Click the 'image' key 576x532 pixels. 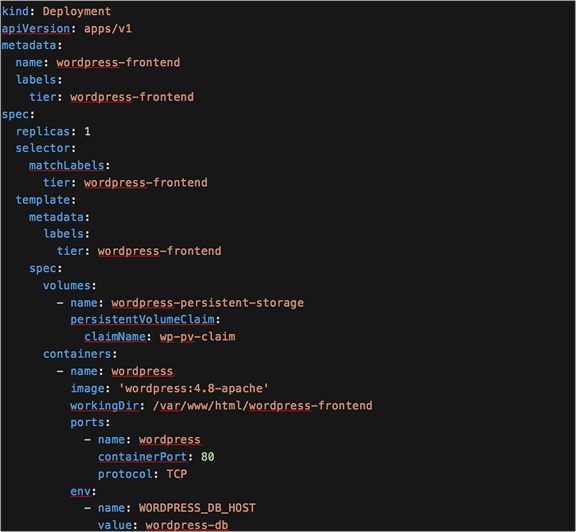pyautogui.click(x=87, y=388)
